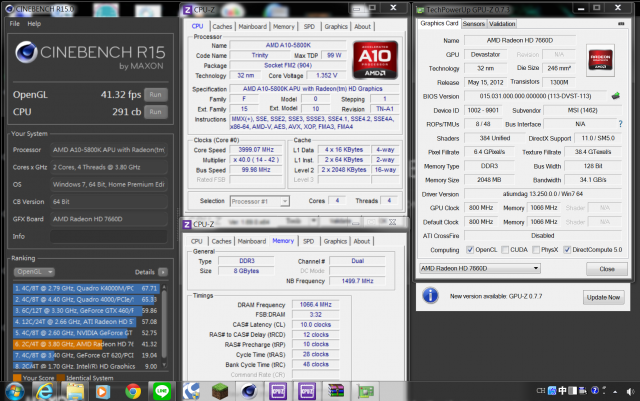Switch to Cinebench taskbar icon
This screenshot has height=401, width=640.
point(249,392)
